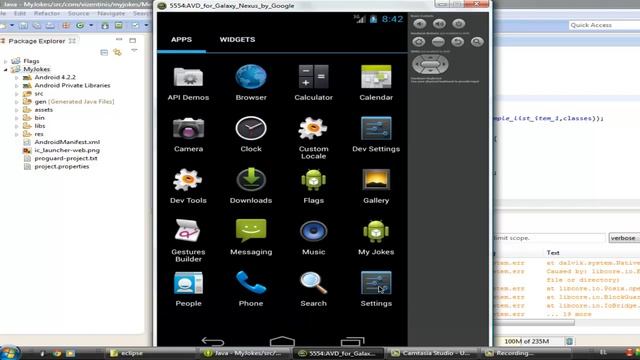Click the Quick Access search field

coord(604,25)
